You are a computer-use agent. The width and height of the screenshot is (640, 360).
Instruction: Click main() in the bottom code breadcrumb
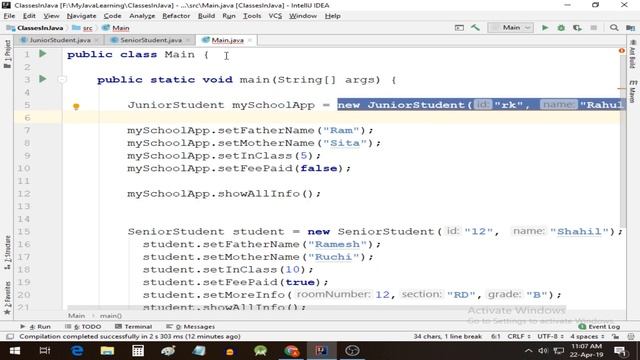pos(111,316)
